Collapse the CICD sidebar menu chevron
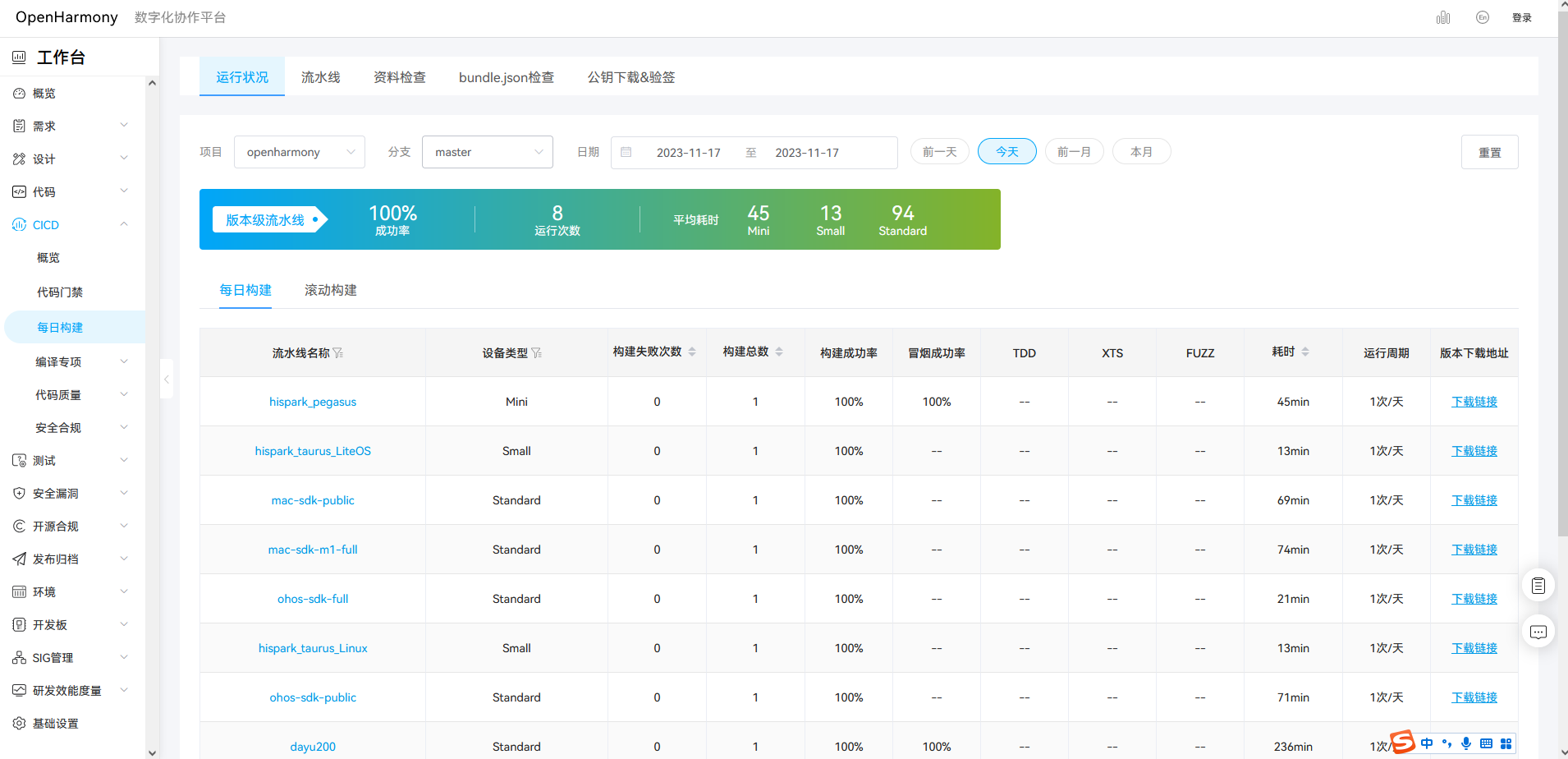1568x759 pixels. [124, 223]
